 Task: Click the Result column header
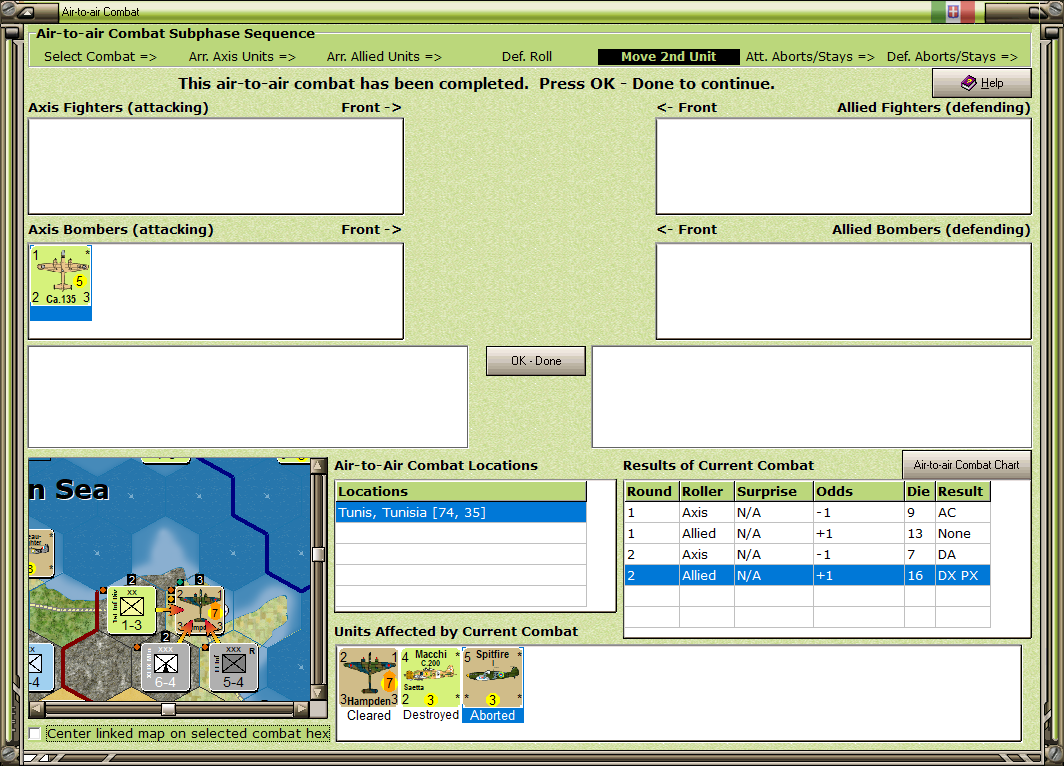[x=963, y=491]
